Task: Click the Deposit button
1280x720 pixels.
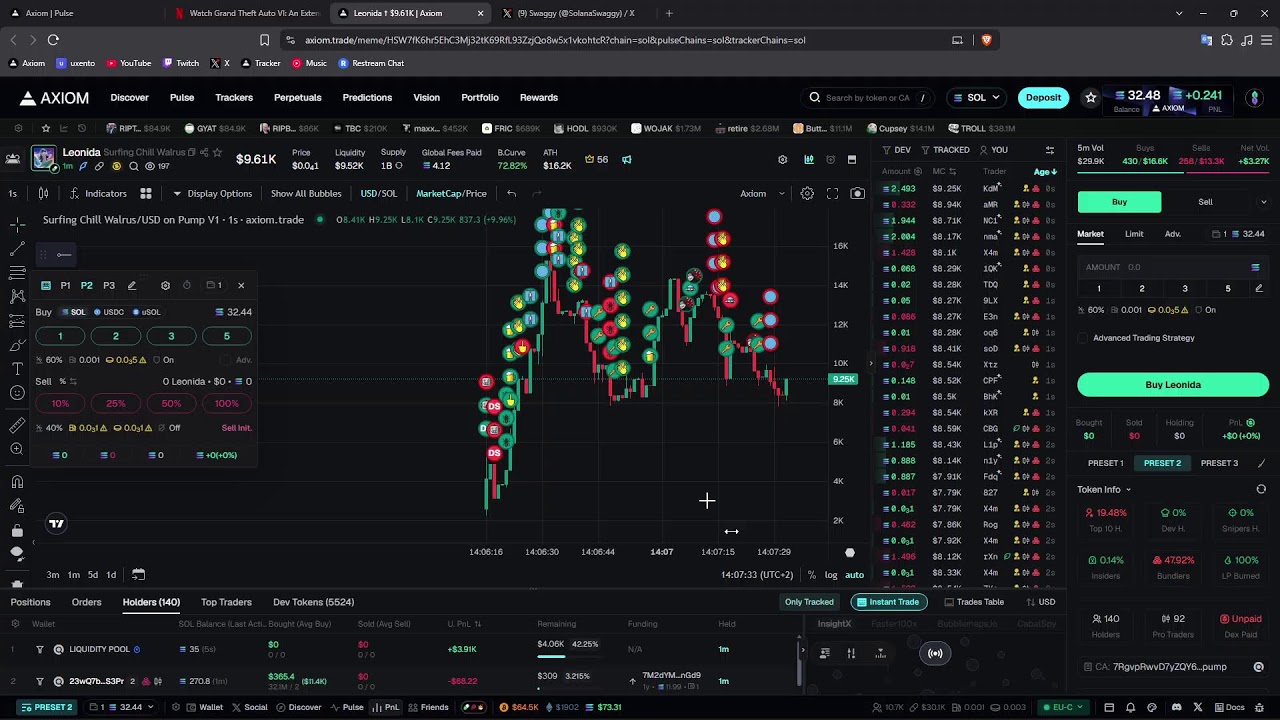Action: pos(1043,97)
